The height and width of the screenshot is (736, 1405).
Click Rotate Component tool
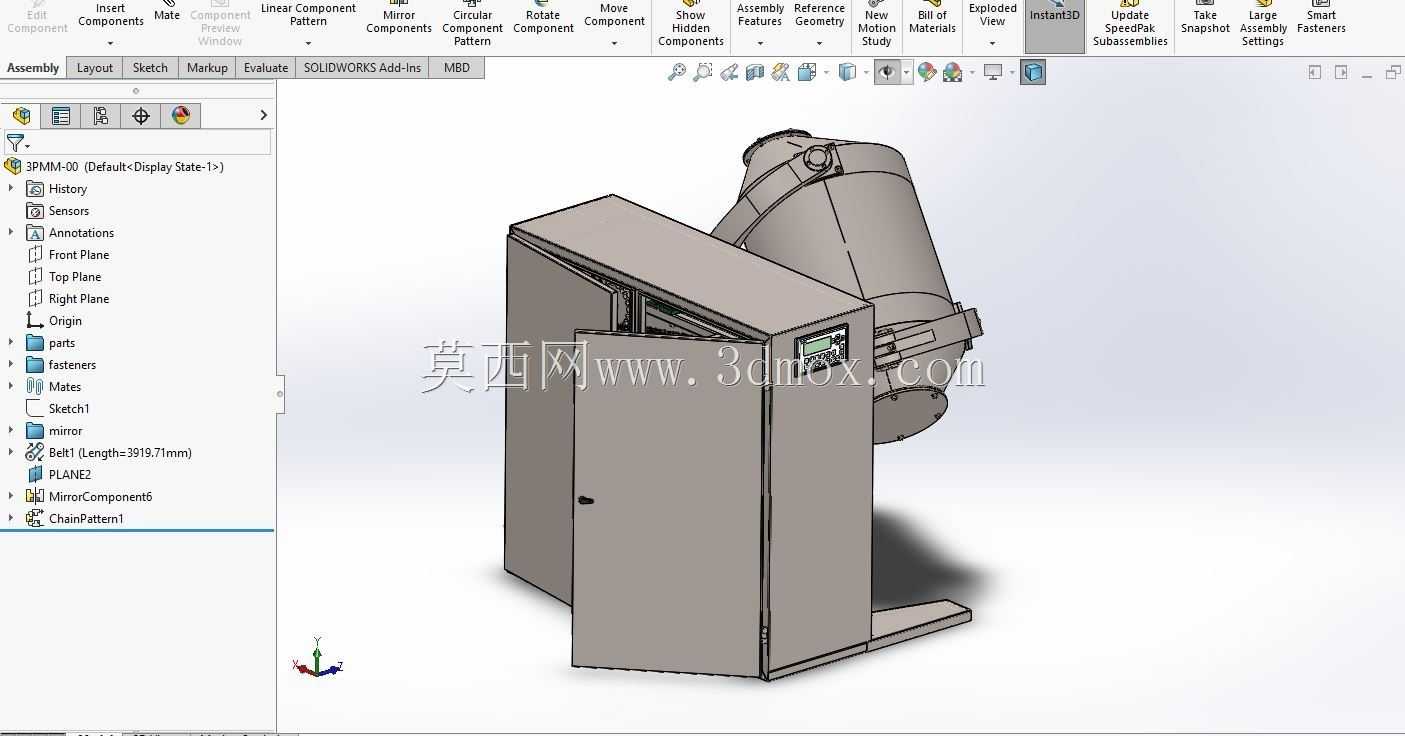click(x=543, y=18)
